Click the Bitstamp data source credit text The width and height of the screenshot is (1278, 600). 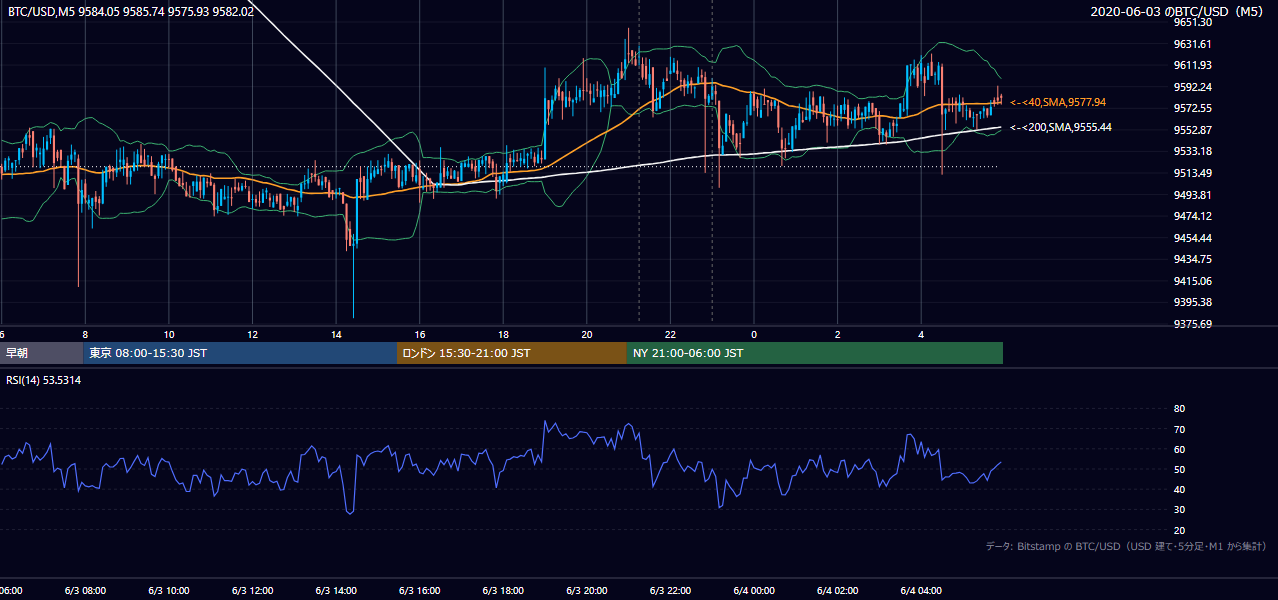1126,546
